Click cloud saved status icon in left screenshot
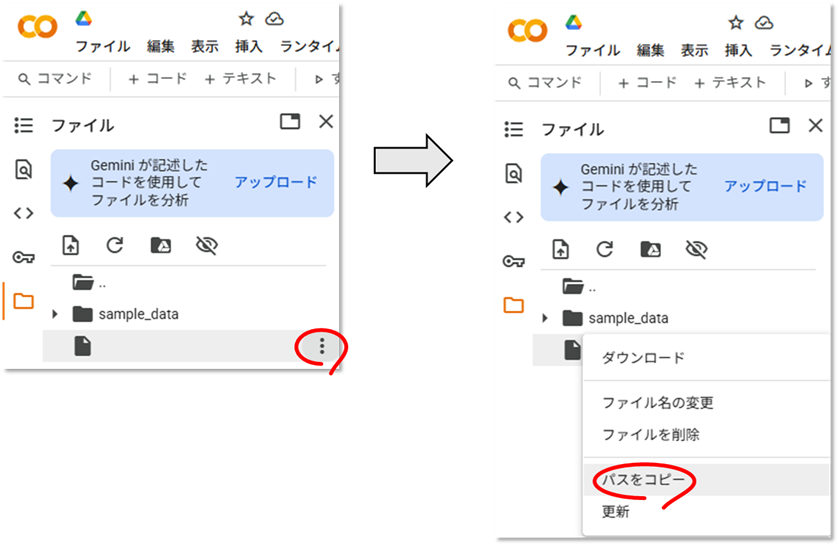Screen dimensions: 839x546 [274, 19]
